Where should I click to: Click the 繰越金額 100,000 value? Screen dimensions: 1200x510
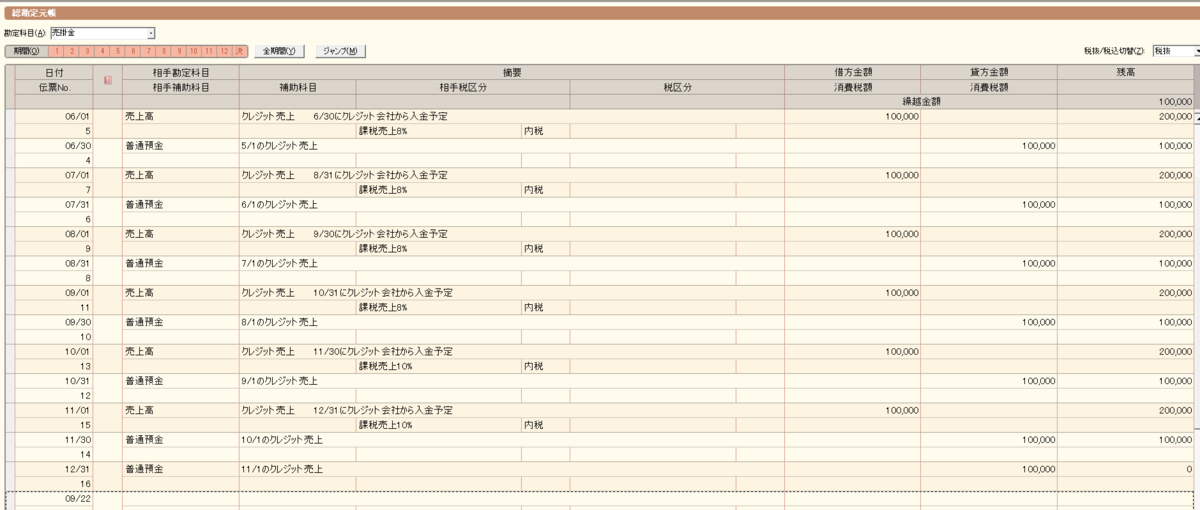pyautogui.click(x=1176, y=102)
